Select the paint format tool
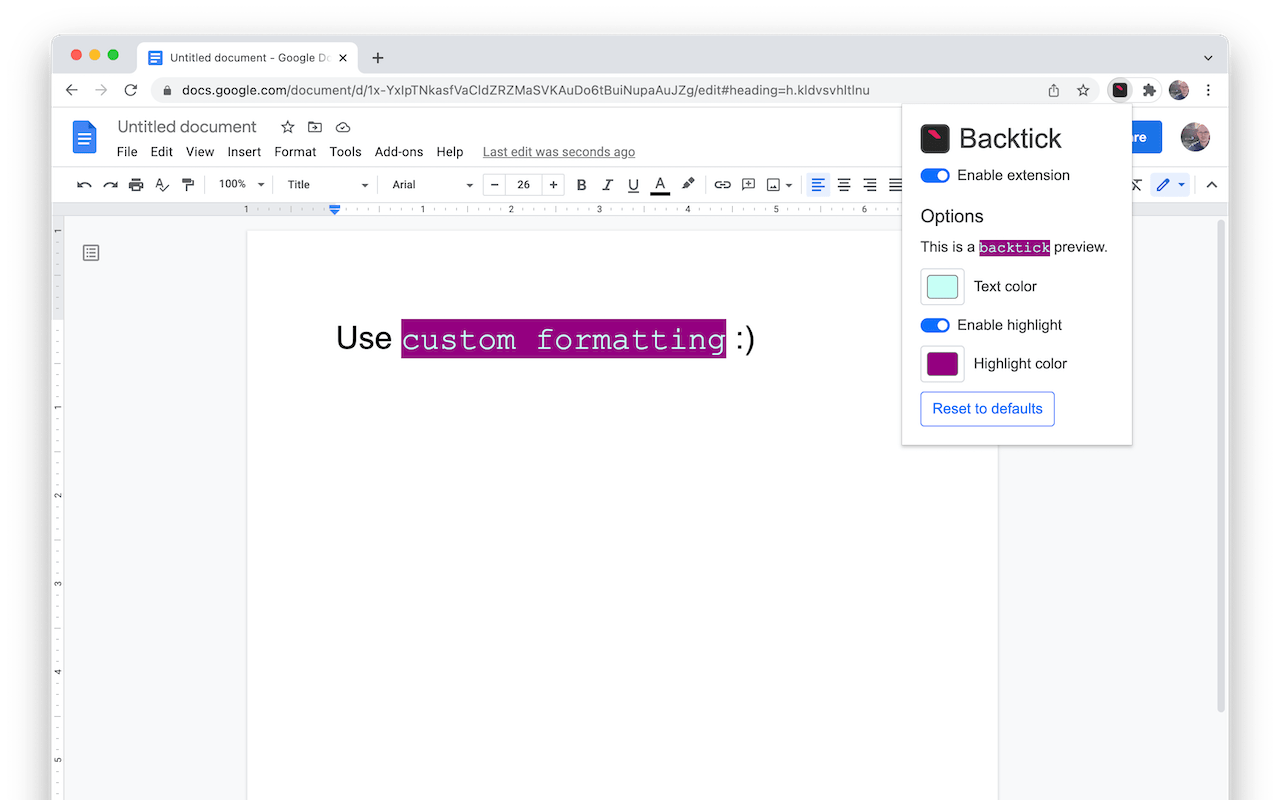This screenshot has width=1280, height=800. coord(188,185)
